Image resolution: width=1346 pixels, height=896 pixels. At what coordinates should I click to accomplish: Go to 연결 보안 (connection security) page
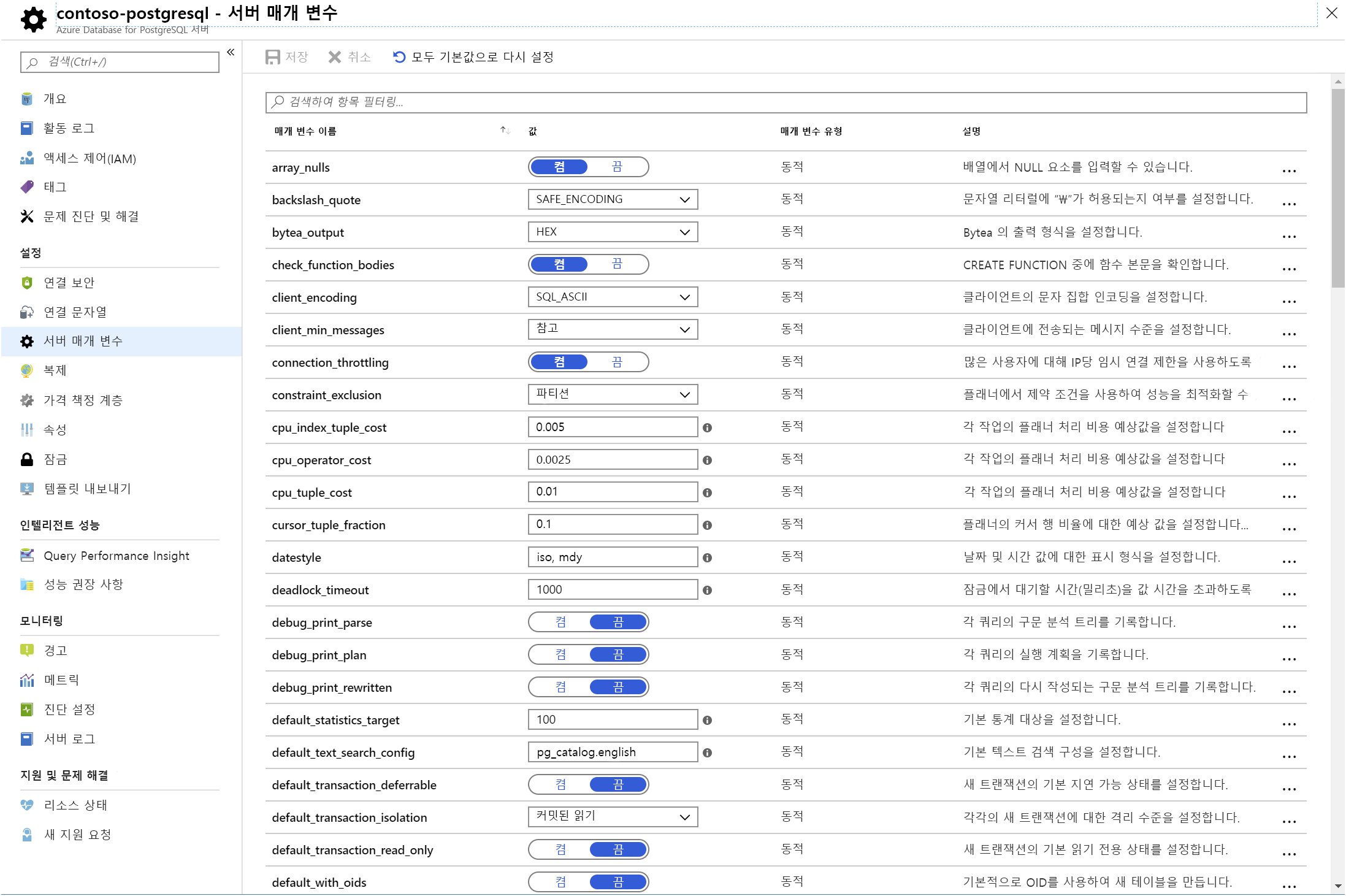(x=69, y=283)
